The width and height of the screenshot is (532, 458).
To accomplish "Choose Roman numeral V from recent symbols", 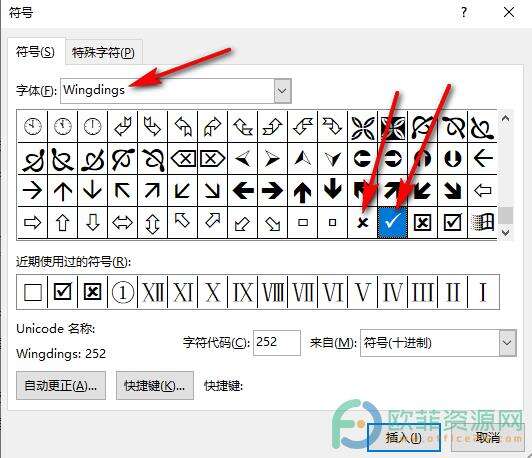I will pyautogui.click(x=363, y=292).
